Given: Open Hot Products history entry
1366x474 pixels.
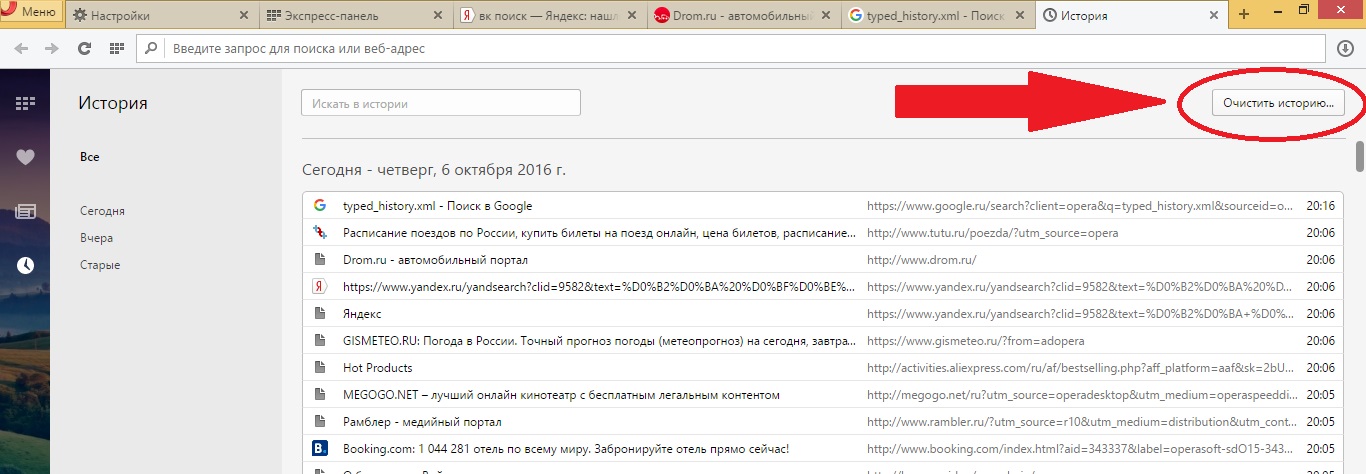Looking at the screenshot, I should pyautogui.click(x=378, y=368).
